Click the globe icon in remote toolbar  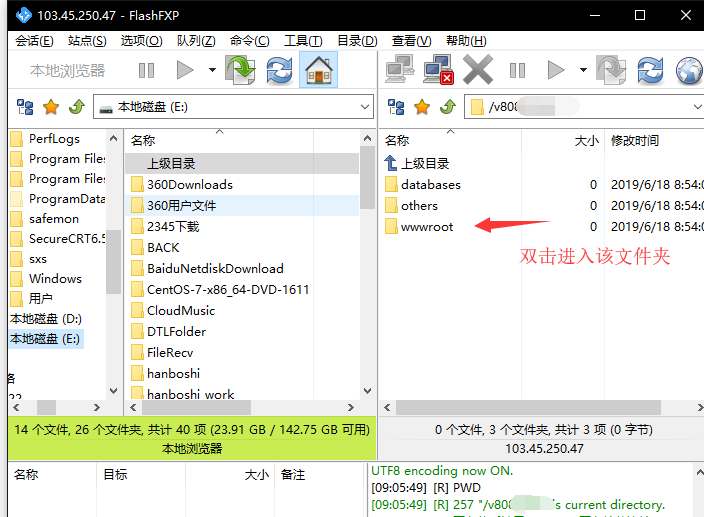point(689,70)
